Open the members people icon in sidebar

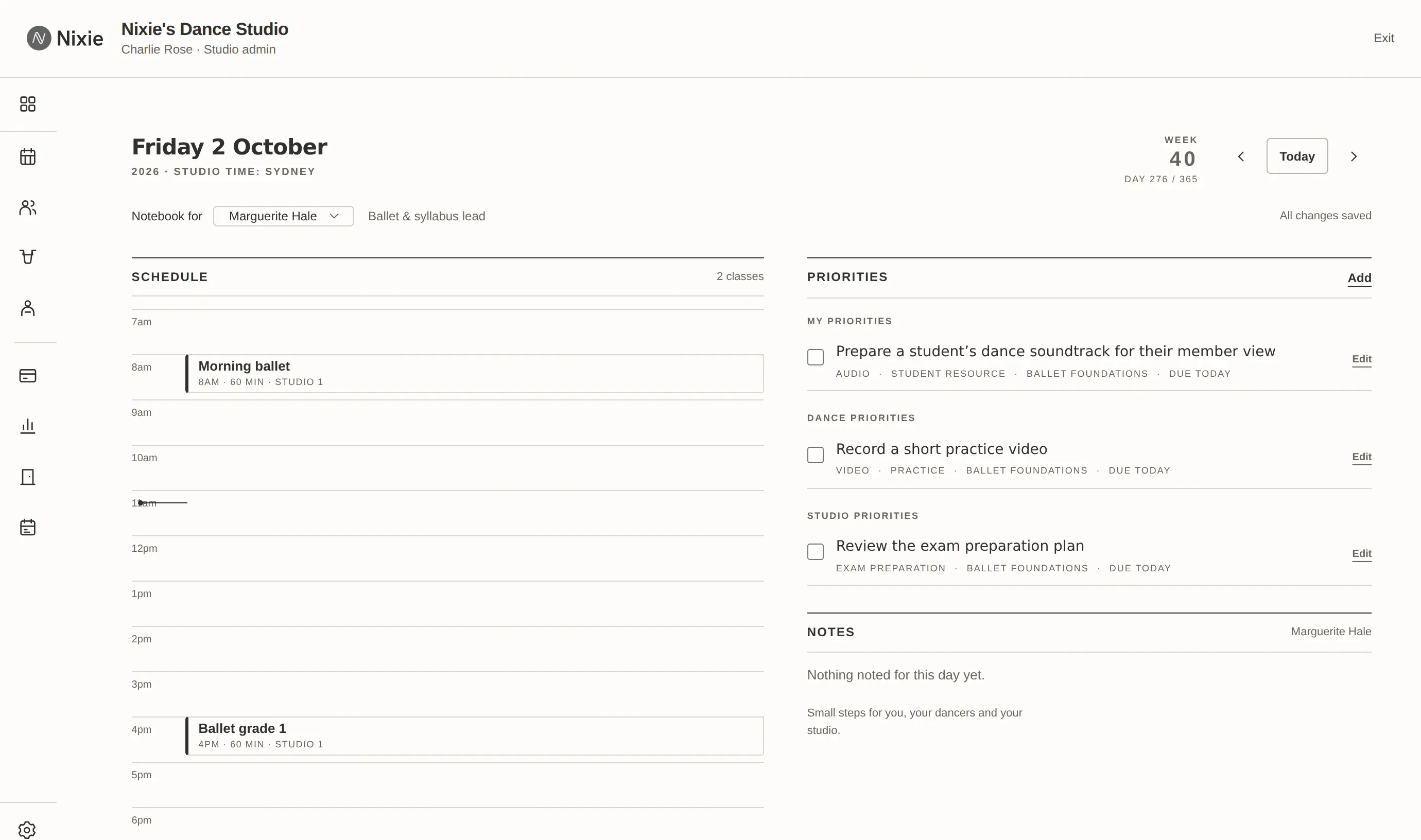click(x=28, y=208)
